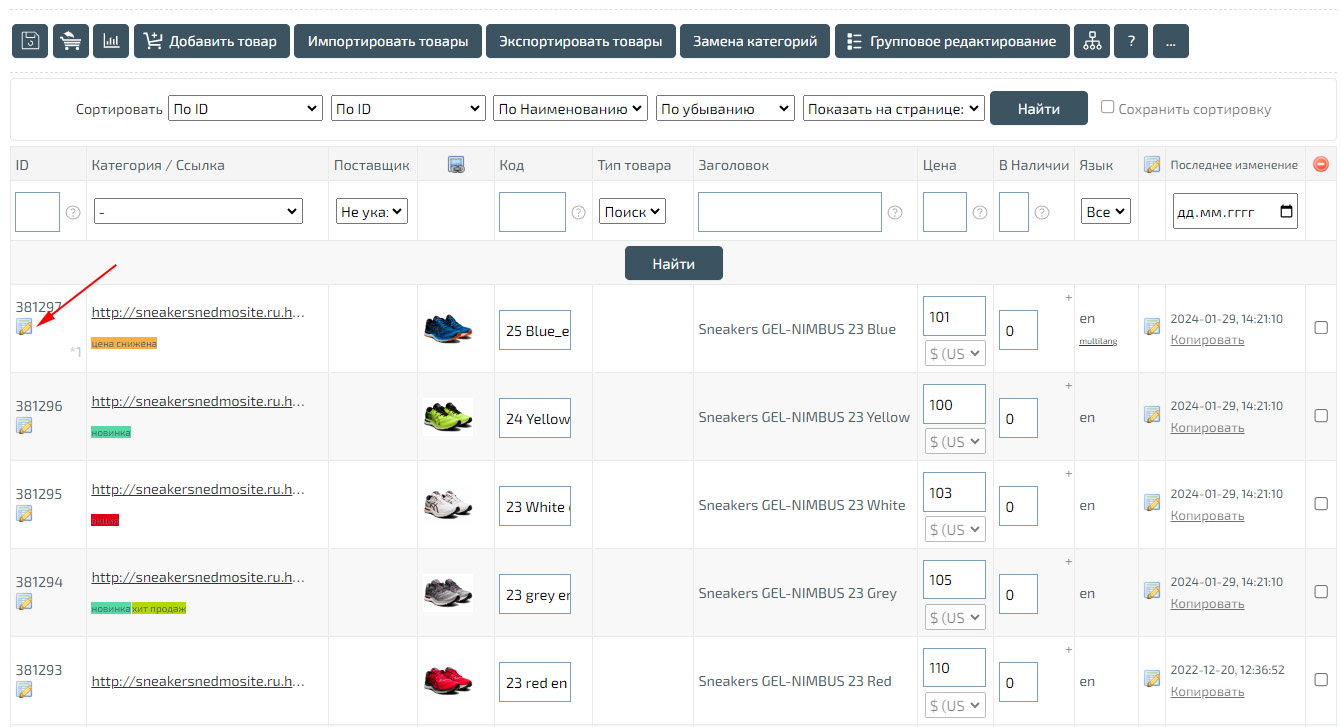Image resolution: width=1342 pixels, height=727 pixels.
Task: Open the statistics chart icon
Action: tap(111, 41)
